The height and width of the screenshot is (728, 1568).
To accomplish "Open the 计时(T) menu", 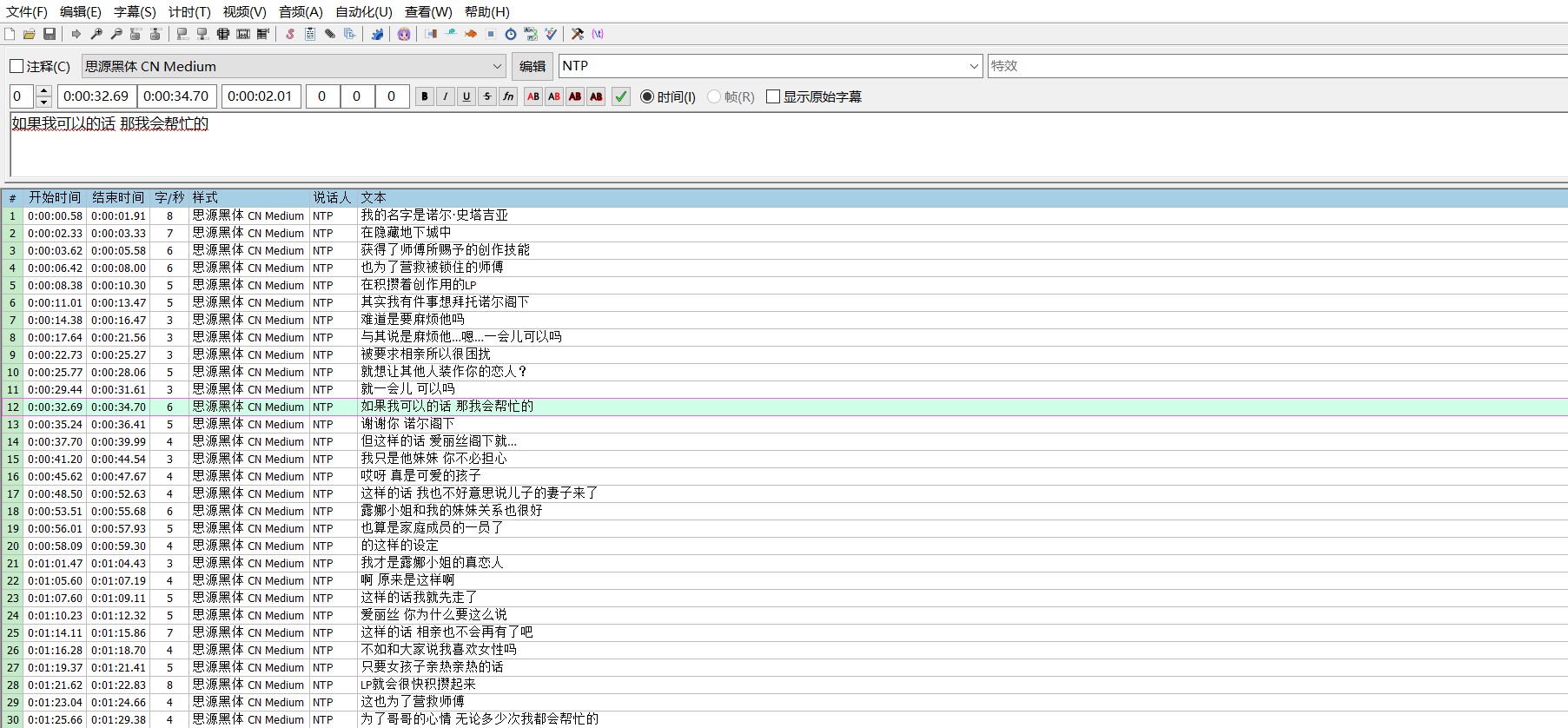I will [x=189, y=11].
